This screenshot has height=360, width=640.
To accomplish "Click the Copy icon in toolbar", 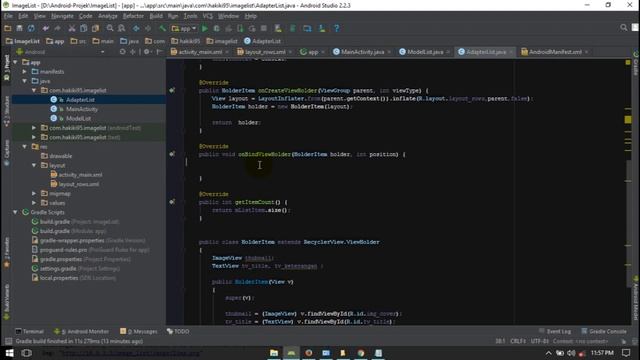I will pos(84,28).
